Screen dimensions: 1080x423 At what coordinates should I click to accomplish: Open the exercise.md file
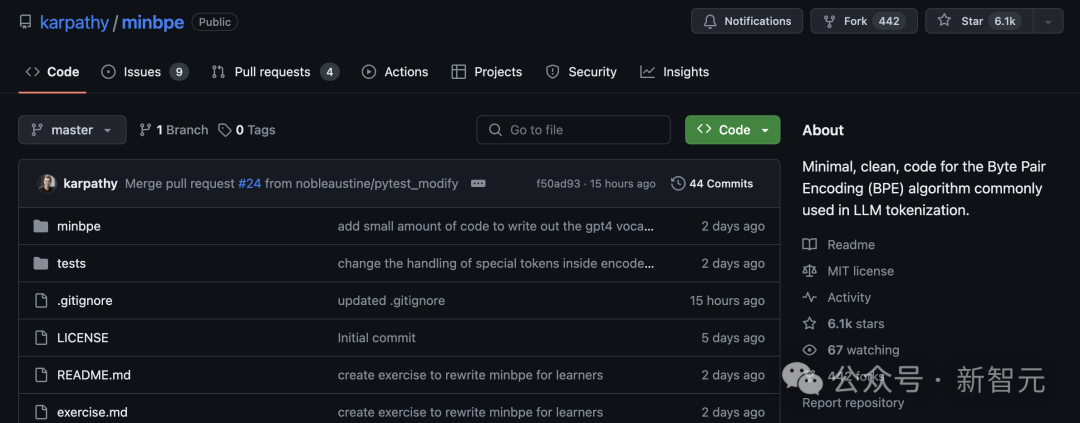tap(92, 412)
